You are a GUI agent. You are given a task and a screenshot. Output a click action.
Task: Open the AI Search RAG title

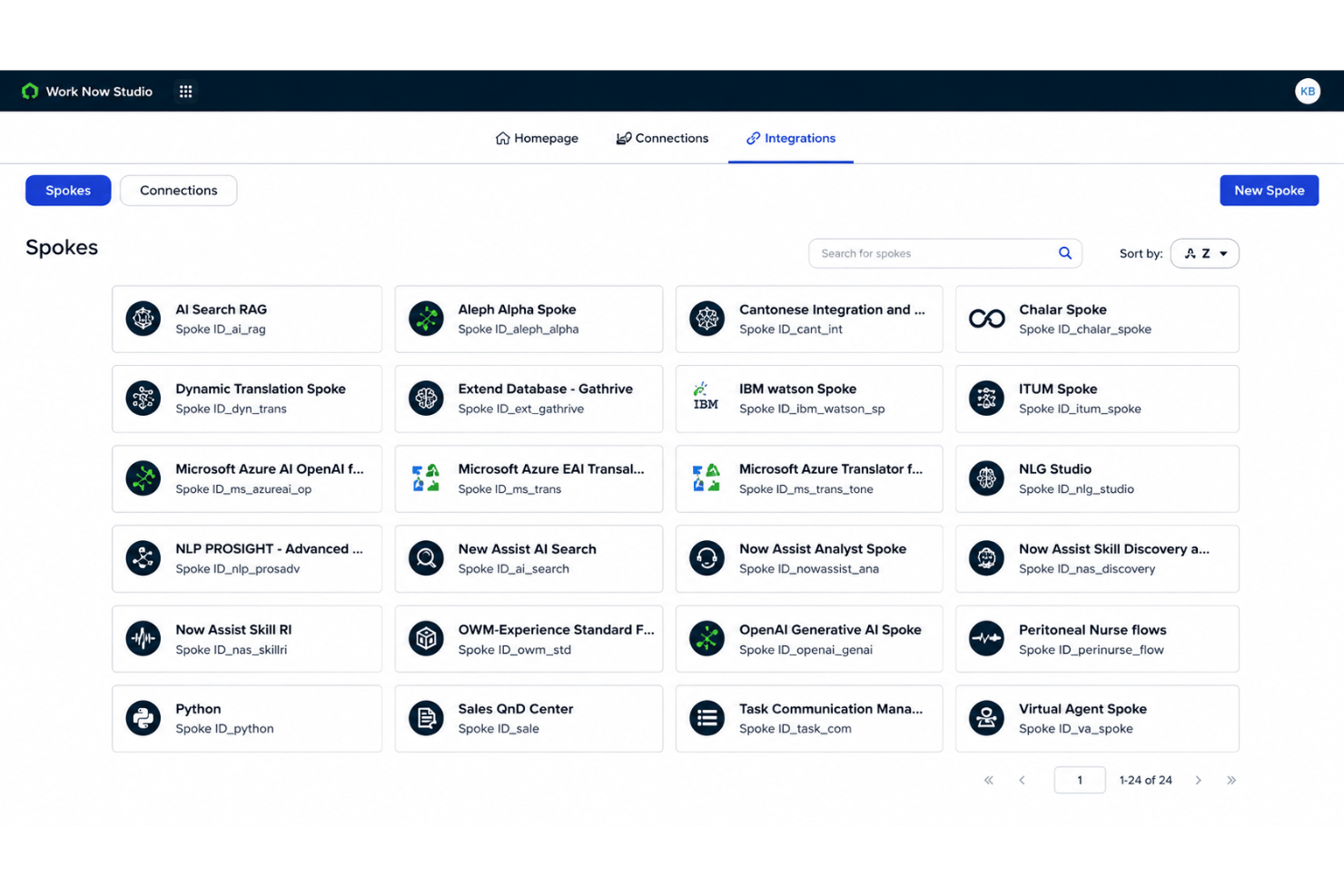(x=221, y=310)
